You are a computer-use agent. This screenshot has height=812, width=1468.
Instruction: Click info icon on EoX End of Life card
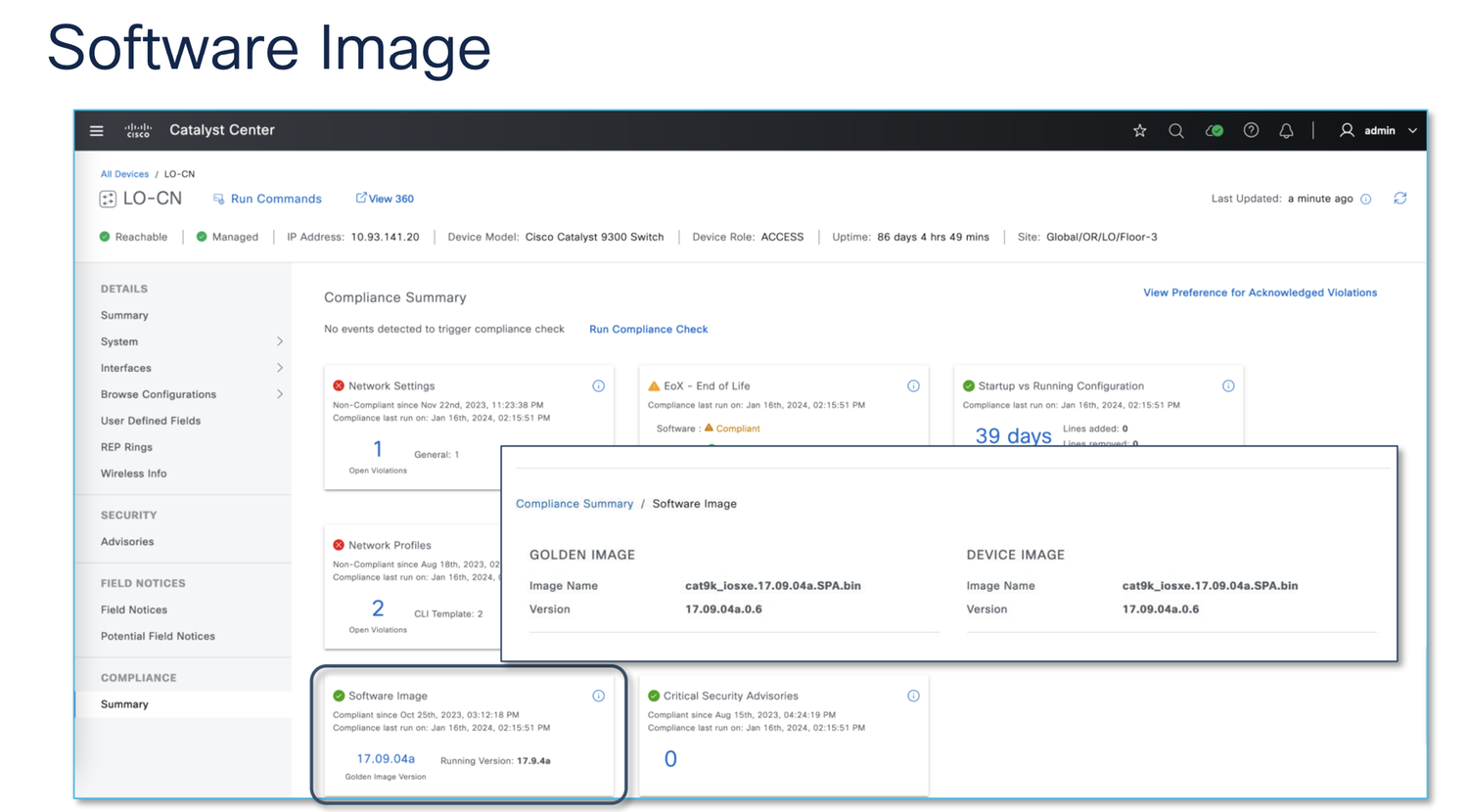click(x=913, y=385)
